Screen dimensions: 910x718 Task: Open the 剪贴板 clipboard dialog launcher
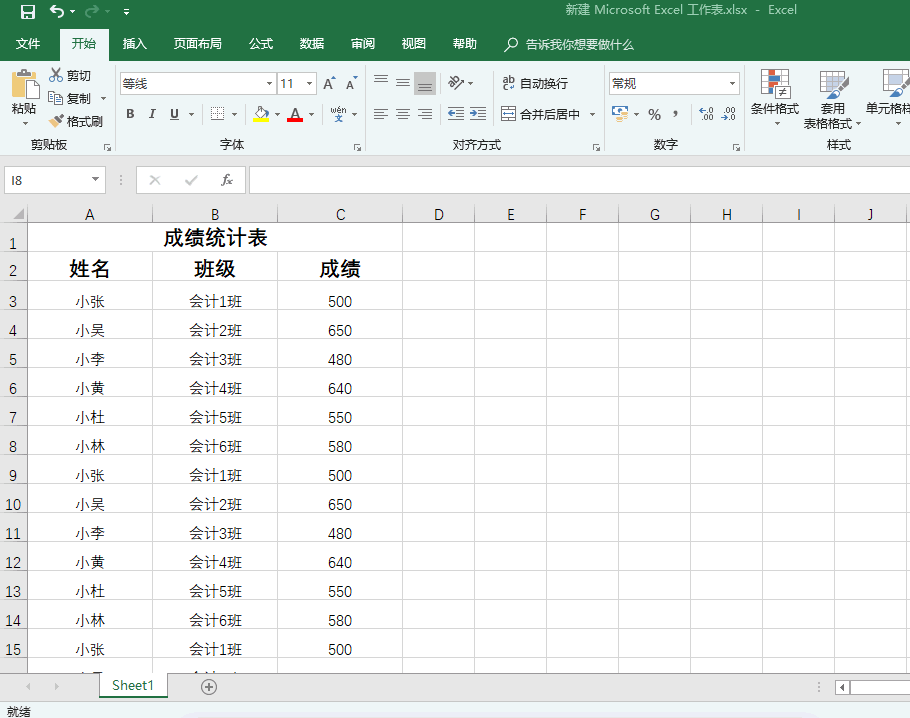coord(107,147)
